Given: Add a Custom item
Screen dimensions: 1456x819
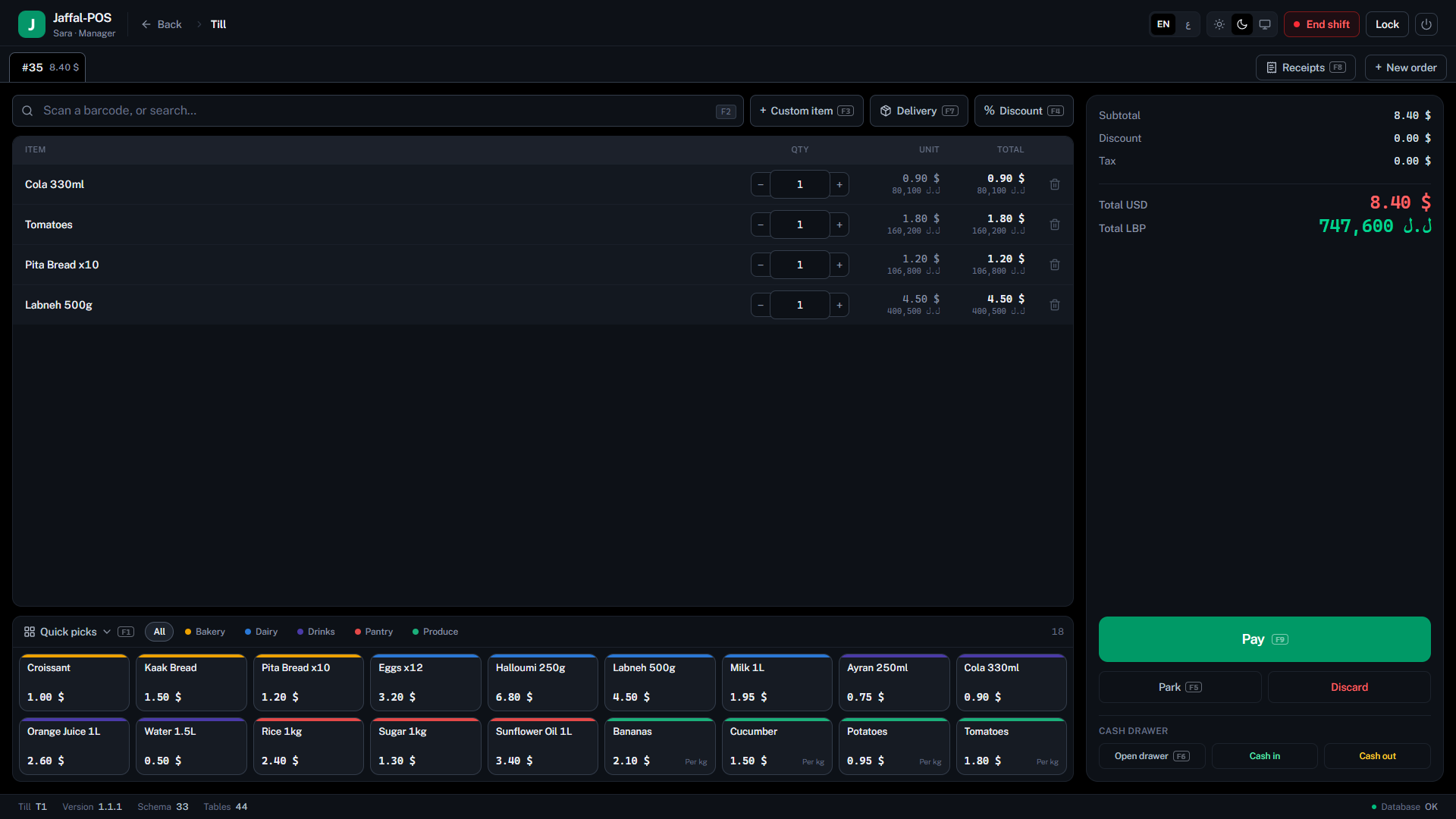Looking at the screenshot, I should (x=807, y=111).
